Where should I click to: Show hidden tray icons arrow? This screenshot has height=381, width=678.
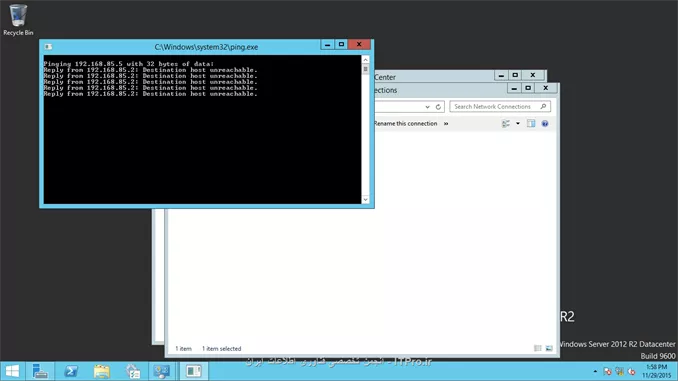(595, 371)
